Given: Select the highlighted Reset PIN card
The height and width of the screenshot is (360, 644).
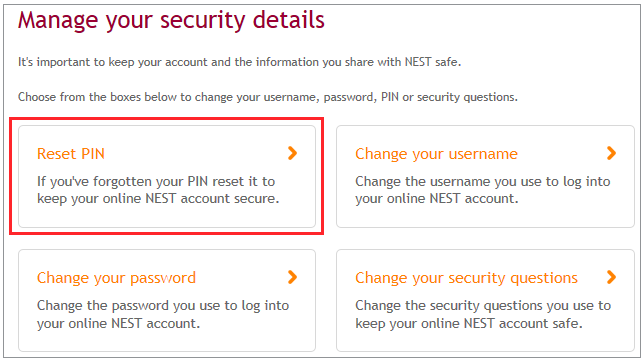Looking at the screenshot, I should [x=167, y=176].
